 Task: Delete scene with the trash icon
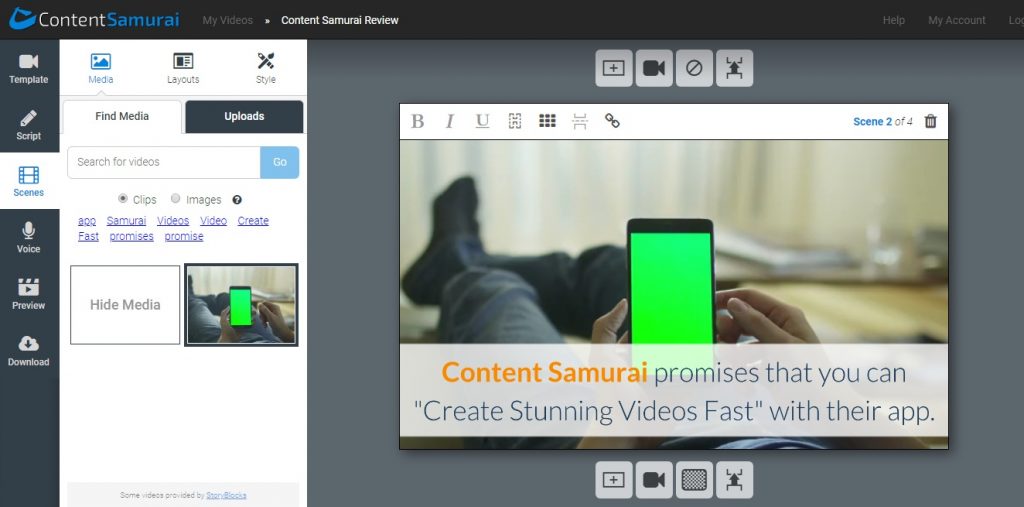click(x=931, y=121)
